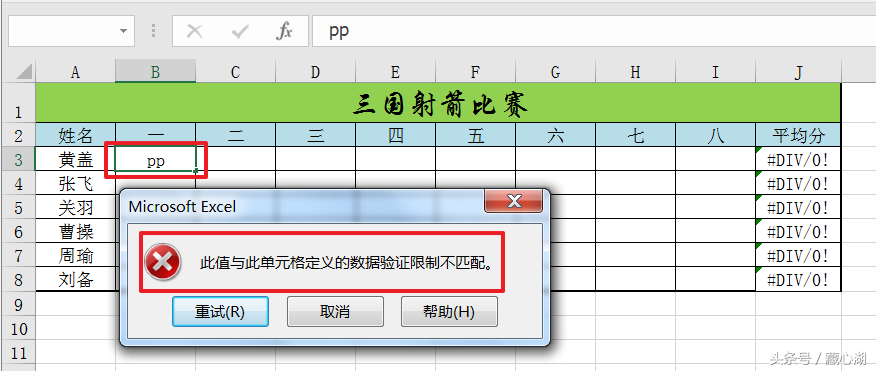Select row 4 header
Screen dimensions: 876x371
(x=18, y=183)
